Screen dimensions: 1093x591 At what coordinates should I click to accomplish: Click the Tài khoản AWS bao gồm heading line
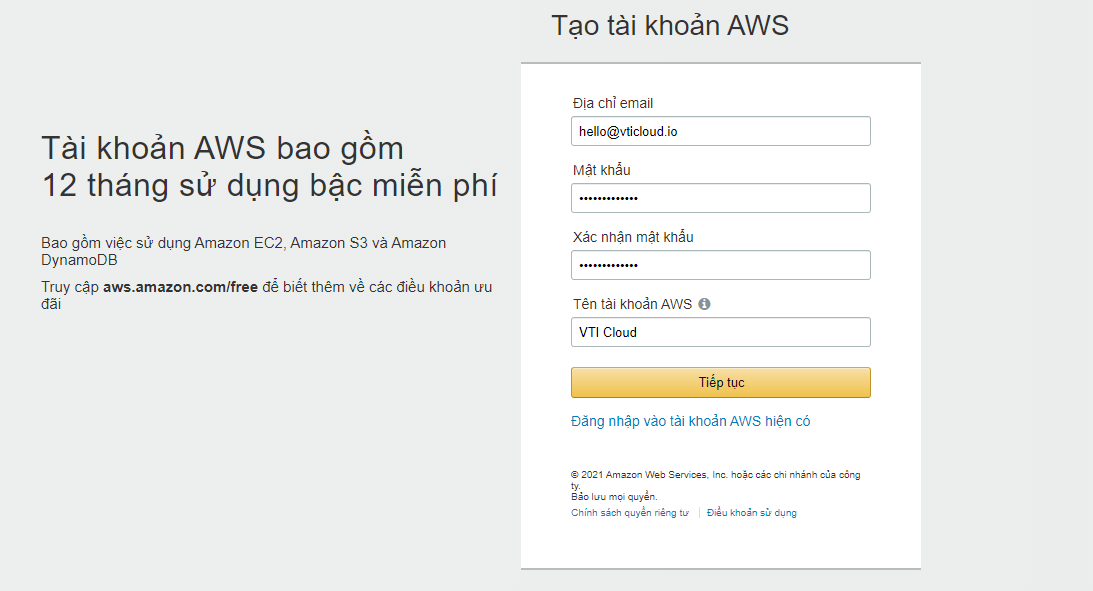pyautogui.click(x=222, y=148)
